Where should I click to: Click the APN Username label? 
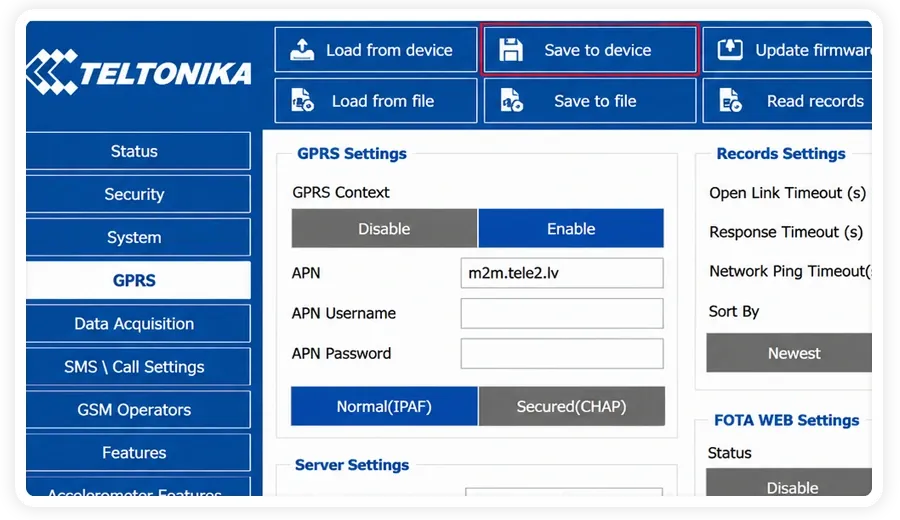pos(343,313)
